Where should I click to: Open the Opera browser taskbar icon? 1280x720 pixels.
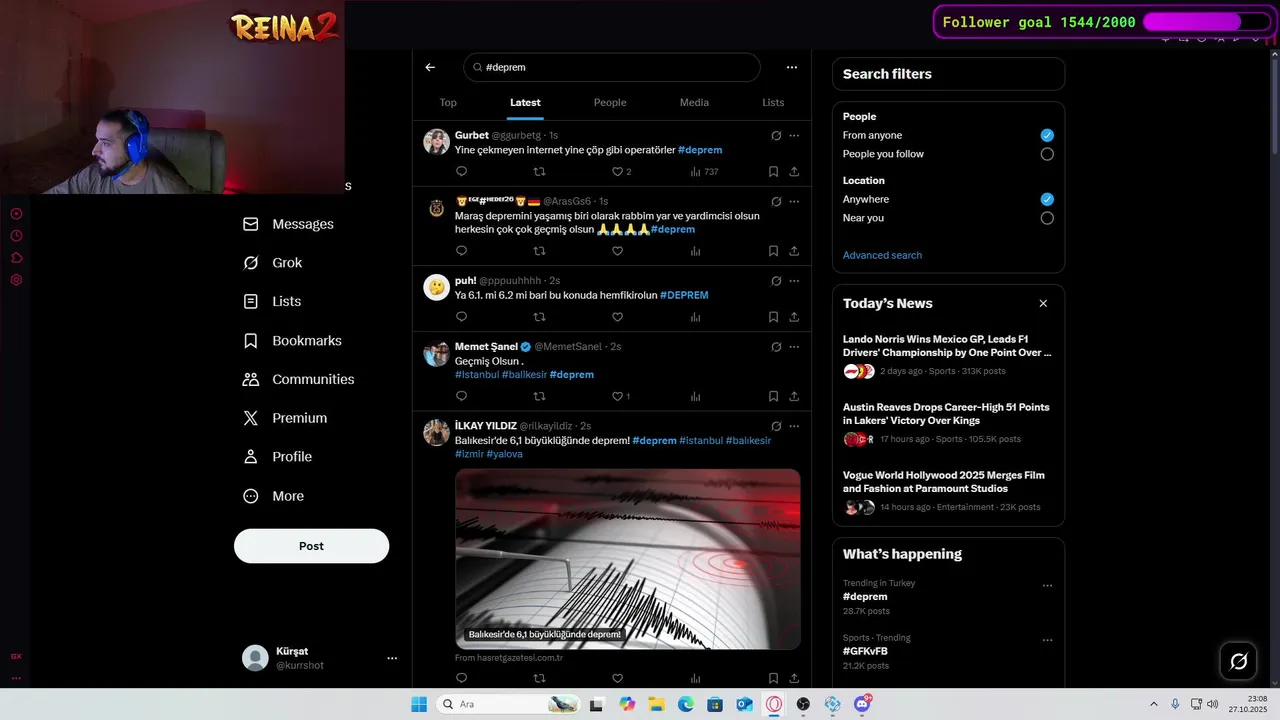[774, 704]
